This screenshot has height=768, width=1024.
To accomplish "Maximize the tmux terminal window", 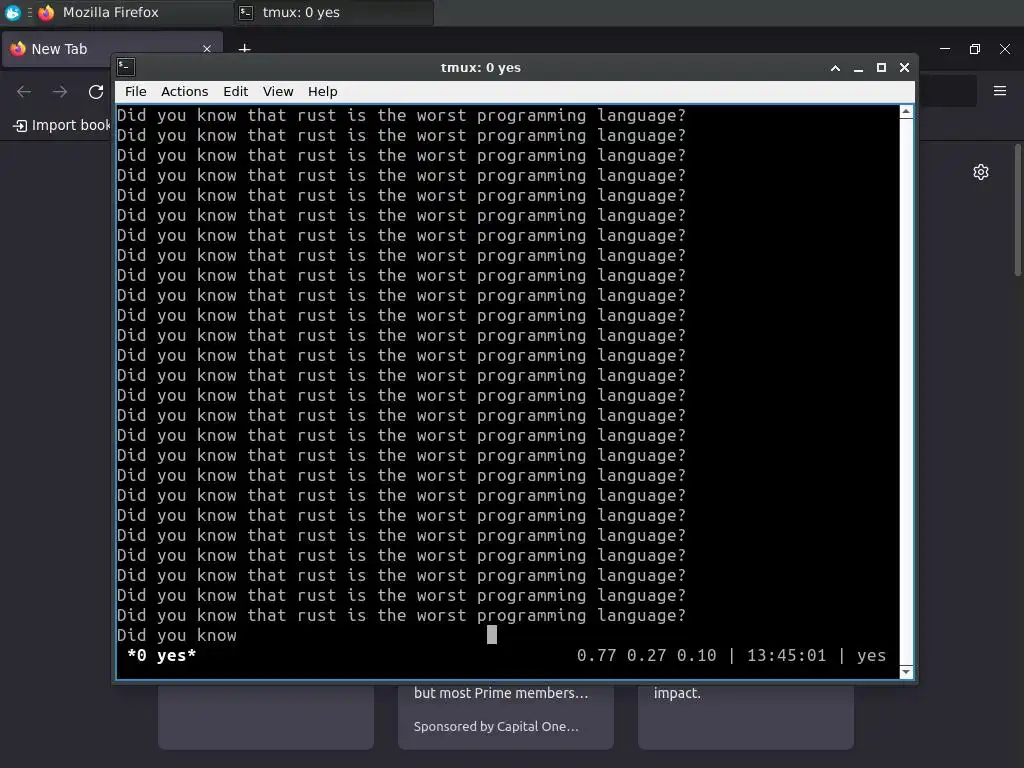I will [881, 68].
